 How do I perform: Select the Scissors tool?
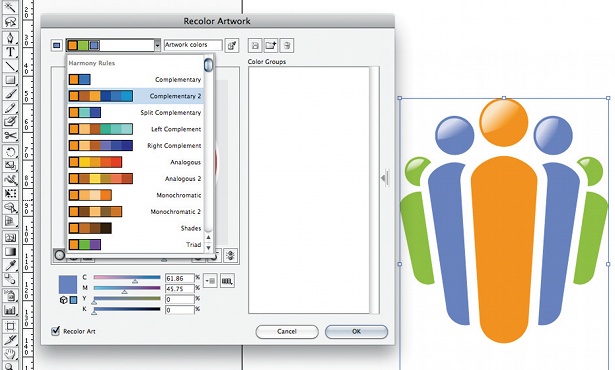click(10, 136)
